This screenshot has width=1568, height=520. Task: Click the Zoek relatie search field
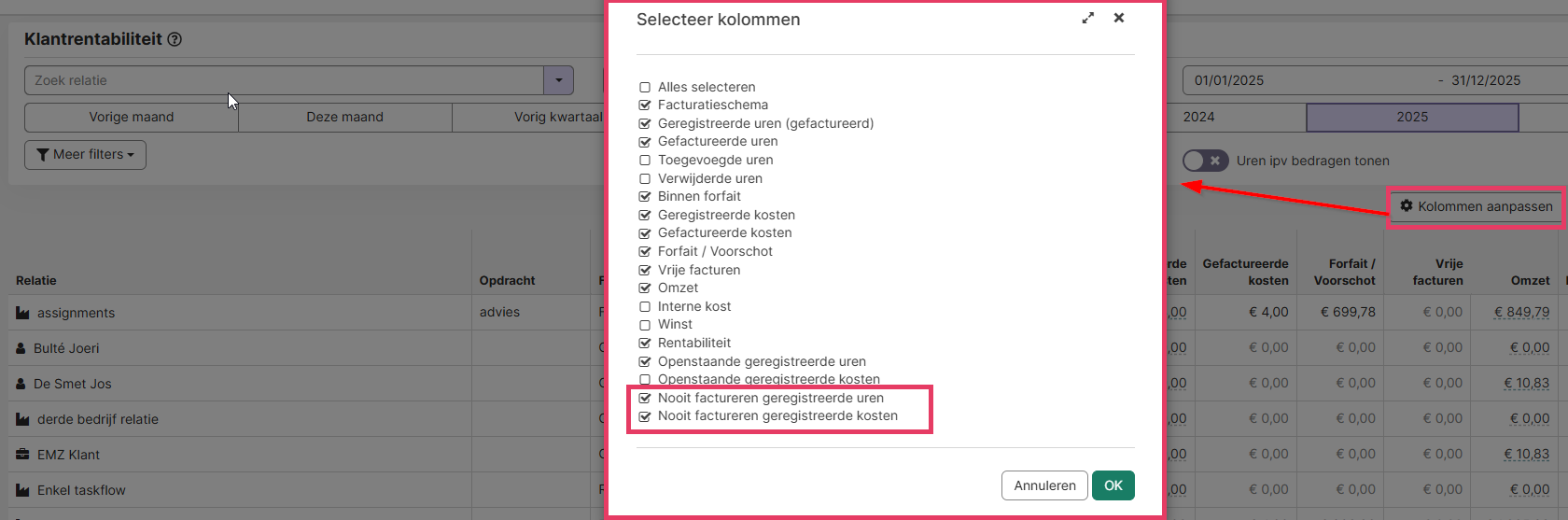(x=284, y=80)
